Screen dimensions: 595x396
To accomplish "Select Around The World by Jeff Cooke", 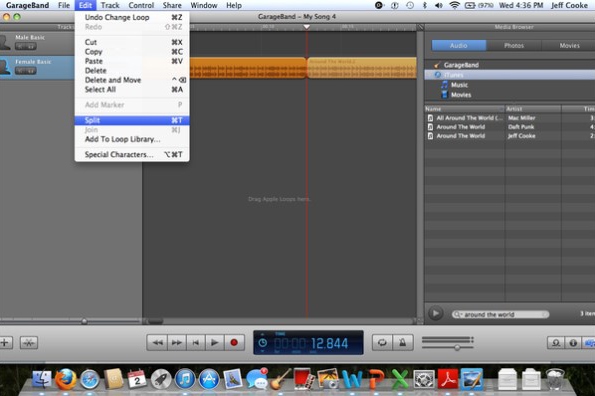I will pos(509,136).
